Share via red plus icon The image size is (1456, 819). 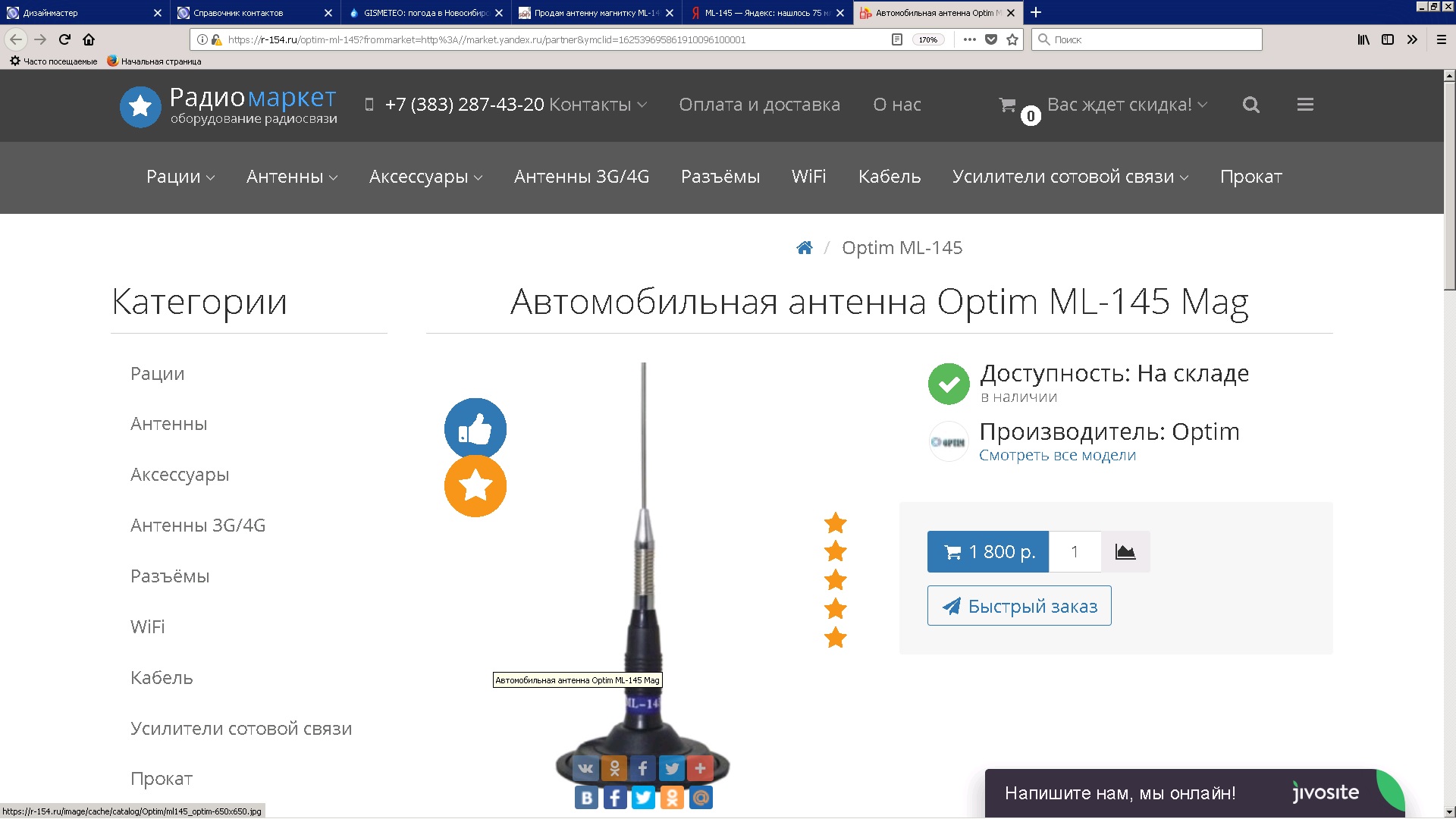(x=701, y=768)
